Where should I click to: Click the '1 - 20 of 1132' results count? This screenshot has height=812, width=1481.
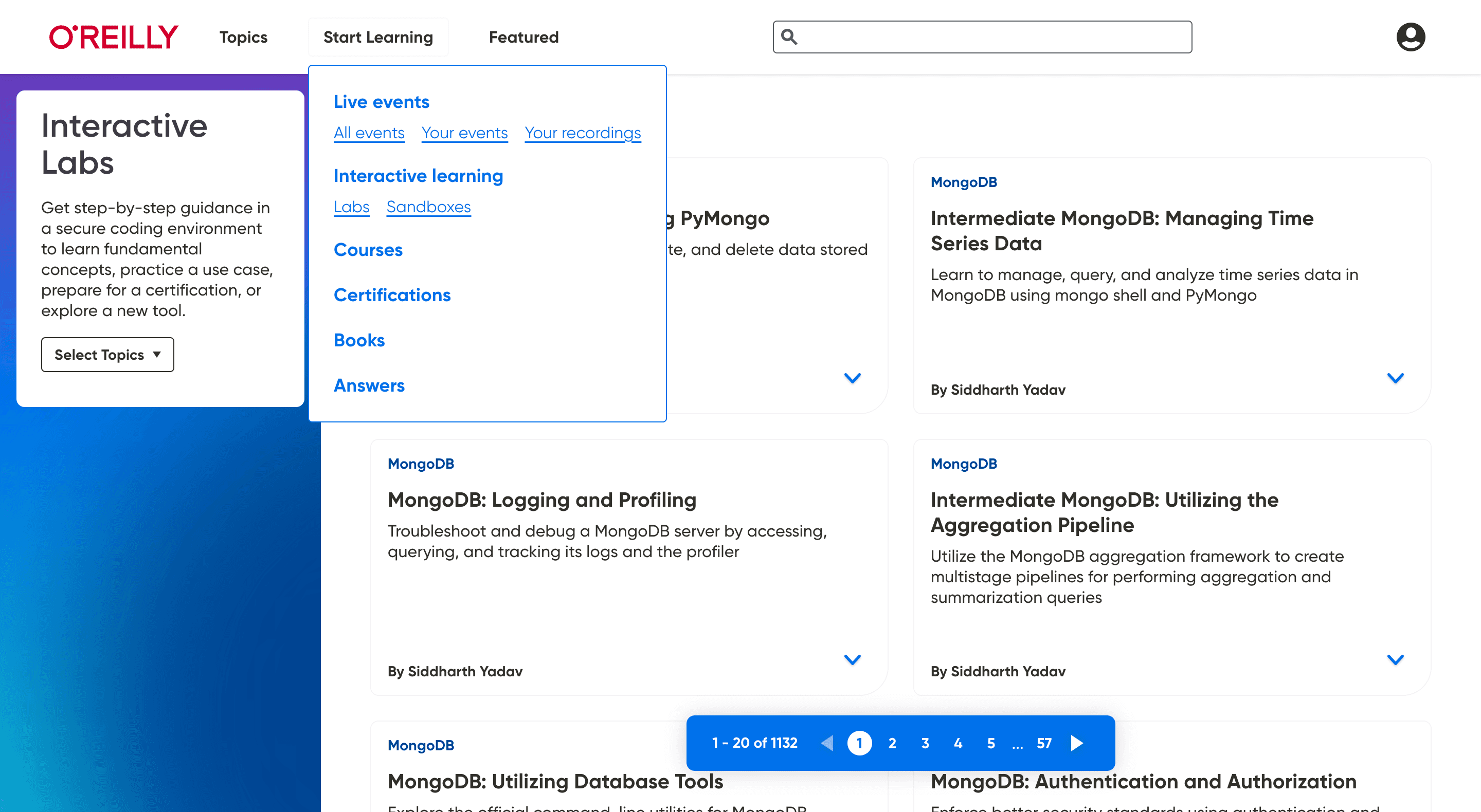click(754, 743)
